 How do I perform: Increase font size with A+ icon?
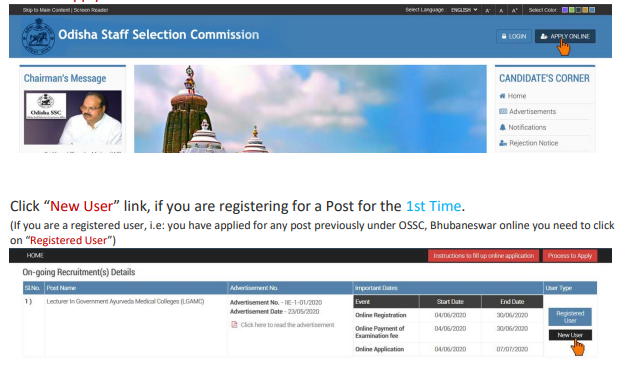pyautogui.click(x=514, y=10)
